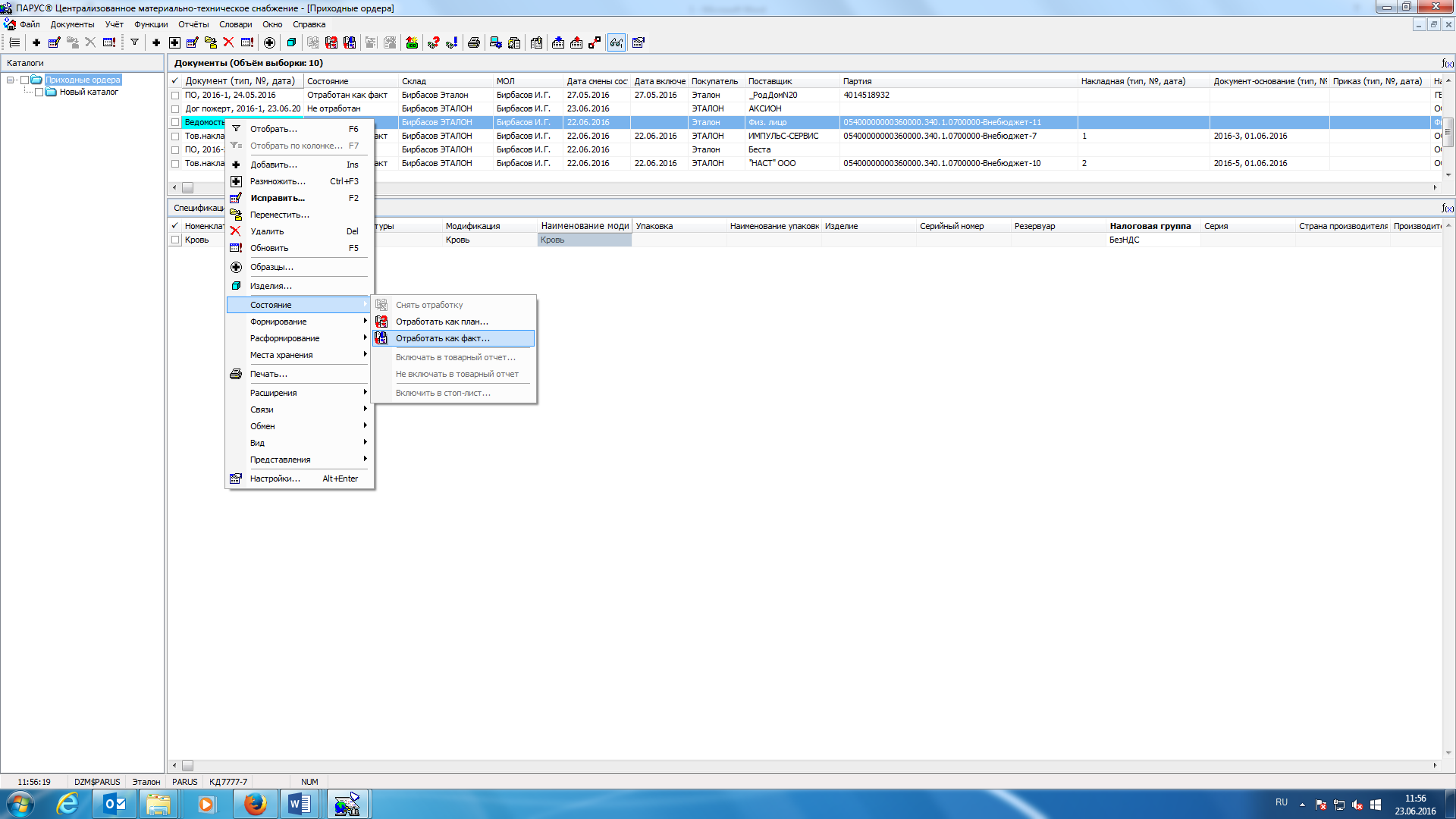Click the documents list horizontal scrollbar thumb

(187, 187)
